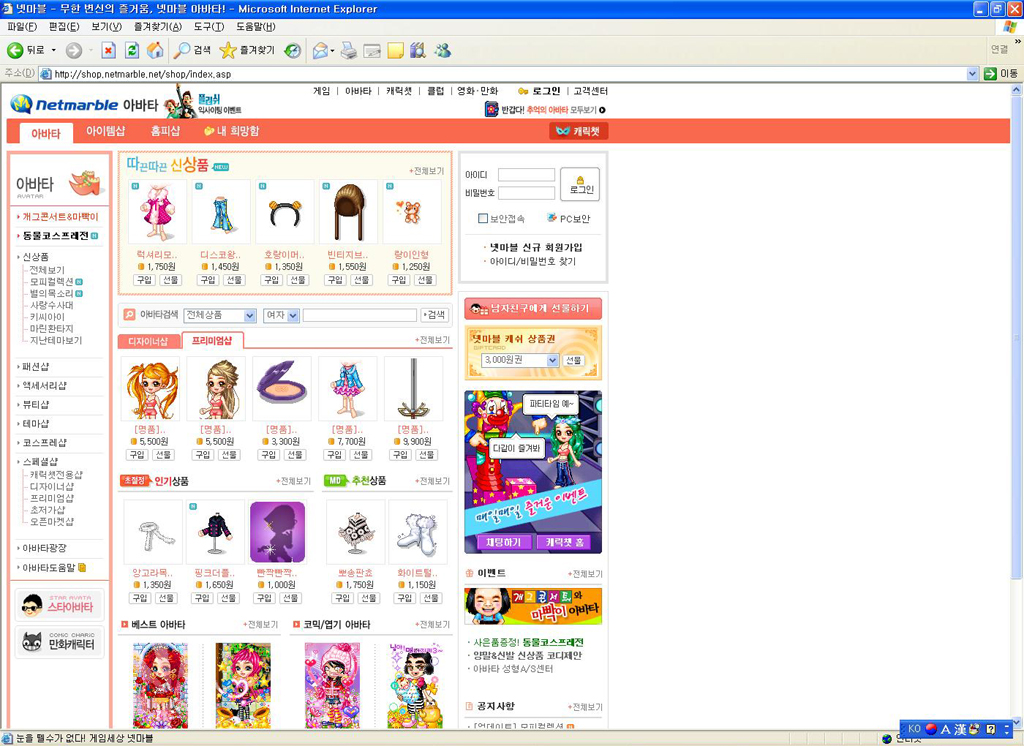The image size is (1024, 746).
Task: Click the 로그인 login button
Action: (580, 184)
